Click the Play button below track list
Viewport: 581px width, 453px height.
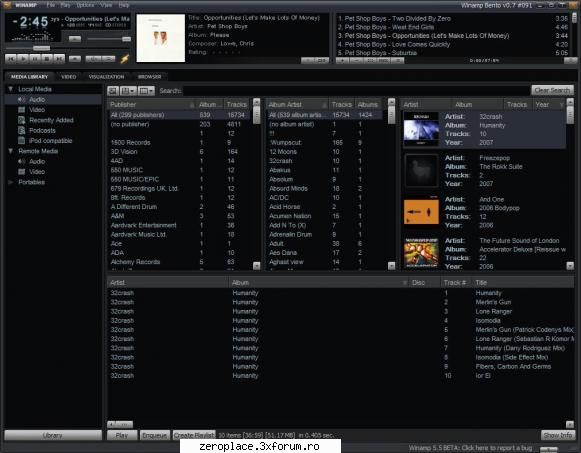122,435
